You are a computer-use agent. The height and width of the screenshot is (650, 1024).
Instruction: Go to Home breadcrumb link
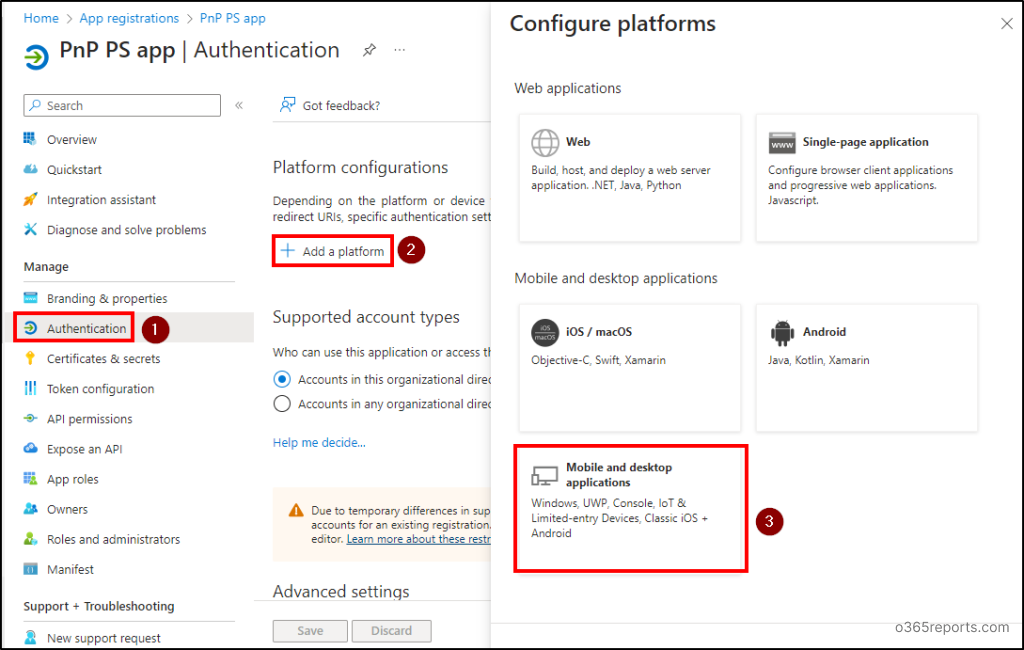(x=41, y=18)
